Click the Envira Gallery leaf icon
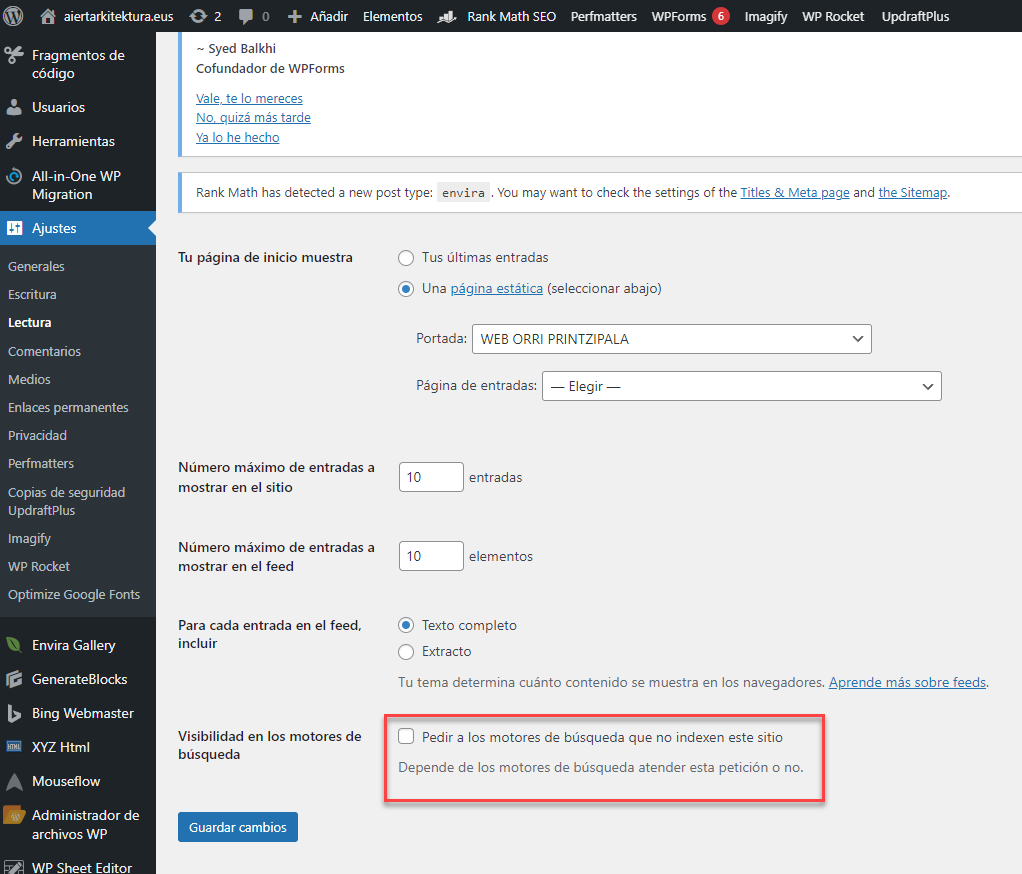1022x874 pixels. point(14,645)
